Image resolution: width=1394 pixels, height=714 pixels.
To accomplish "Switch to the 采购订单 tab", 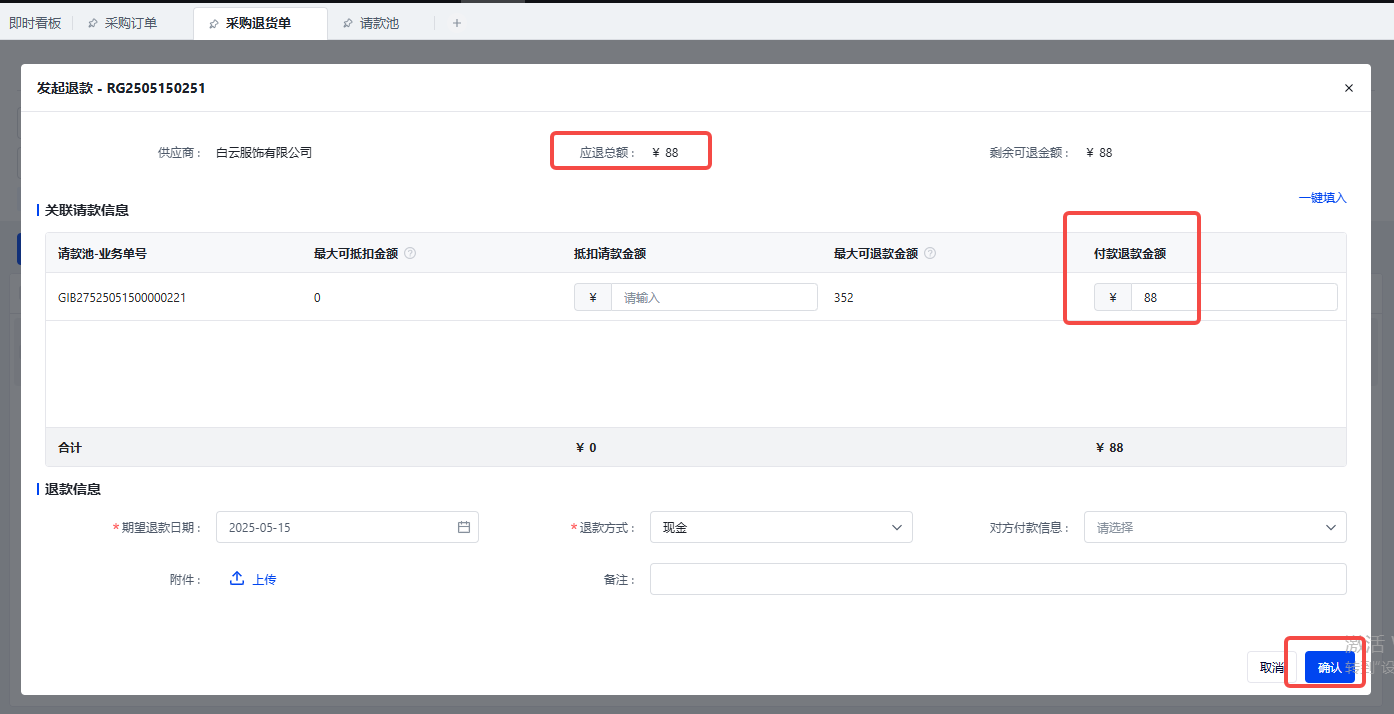I will click(x=131, y=23).
